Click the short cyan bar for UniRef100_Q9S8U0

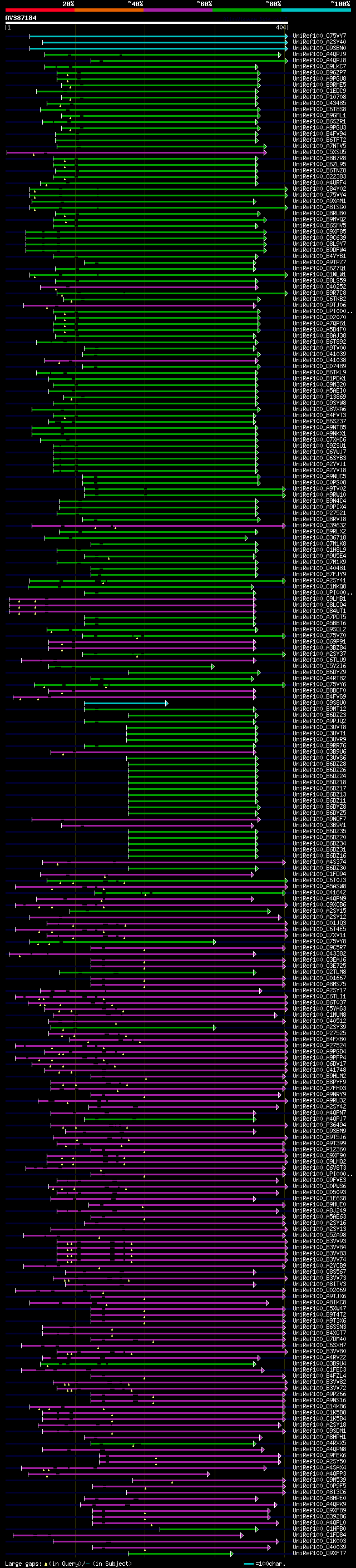pos(126,703)
